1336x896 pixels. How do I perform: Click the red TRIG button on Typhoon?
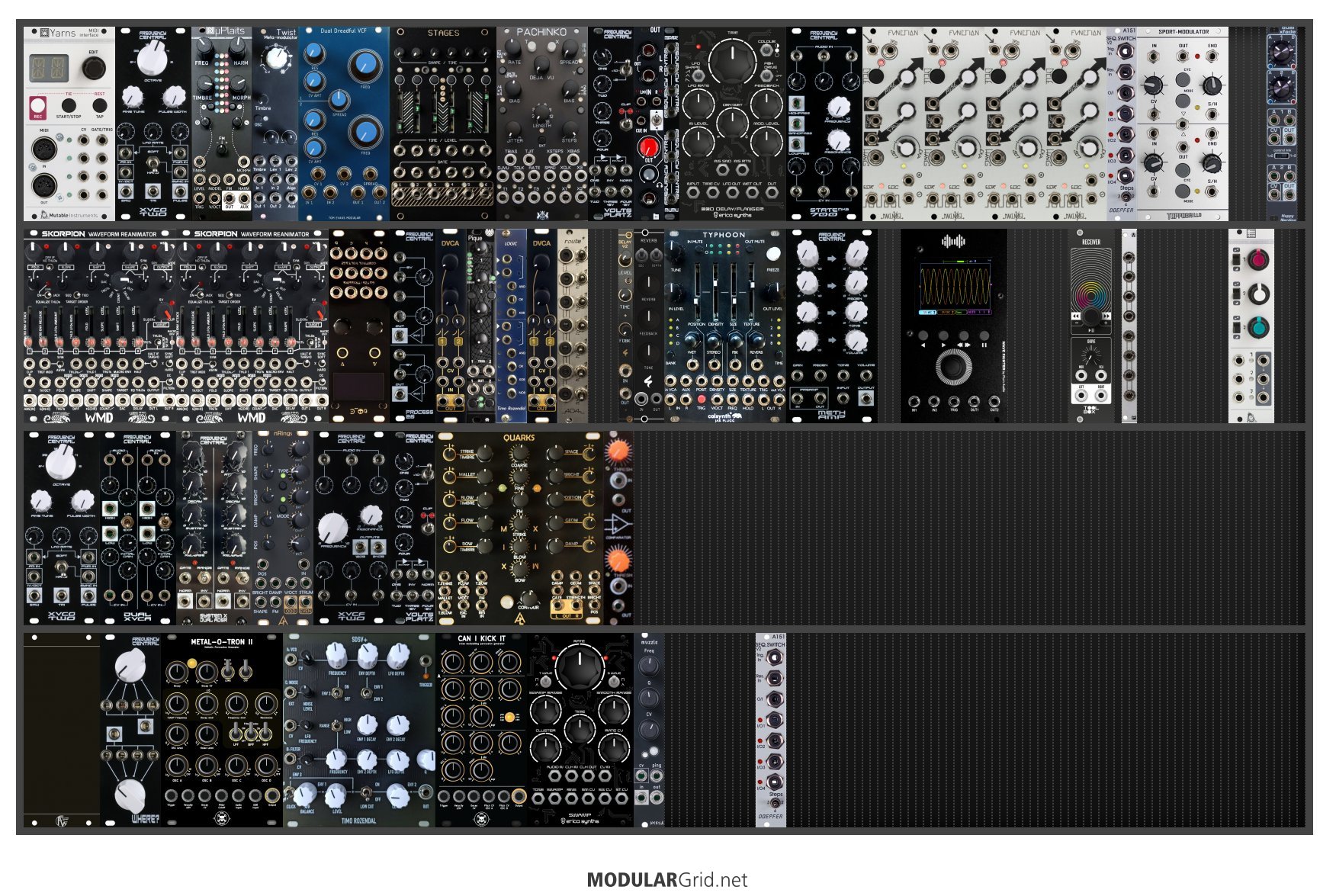point(701,398)
